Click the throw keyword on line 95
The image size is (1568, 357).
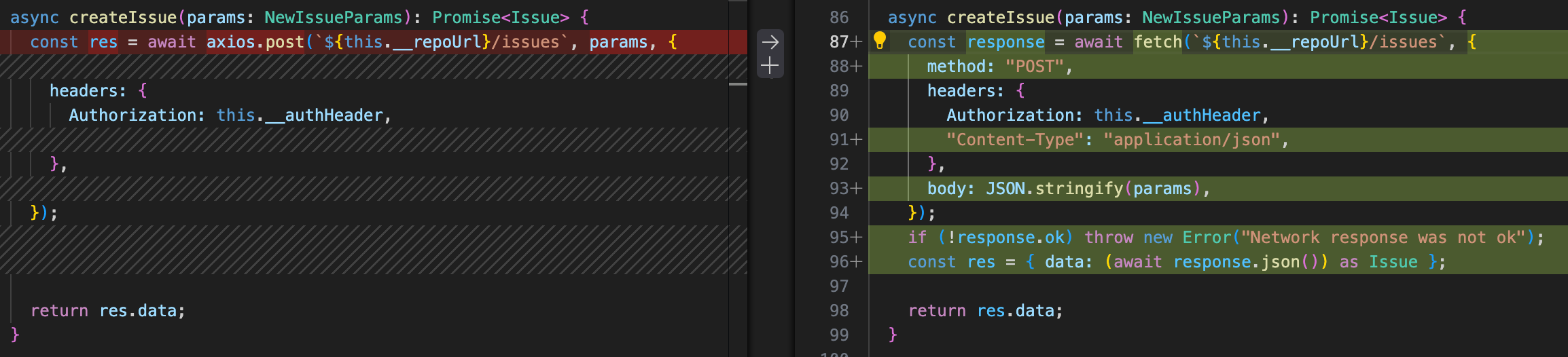[x=1109, y=238]
